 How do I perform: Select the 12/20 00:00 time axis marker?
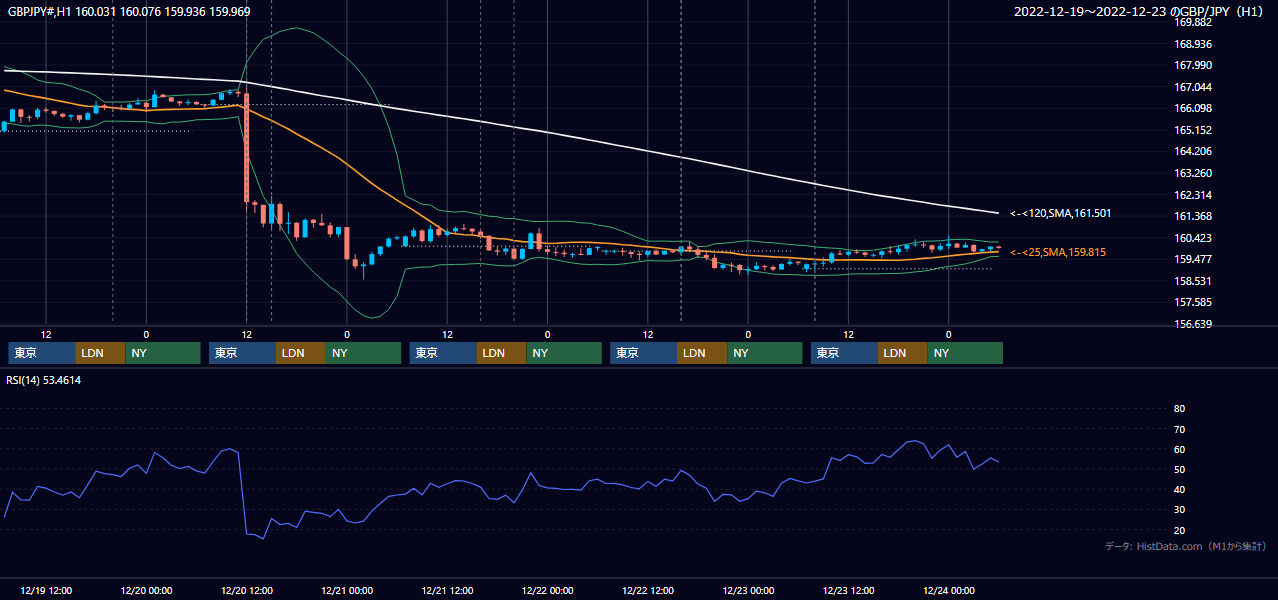pyautogui.click(x=146, y=590)
